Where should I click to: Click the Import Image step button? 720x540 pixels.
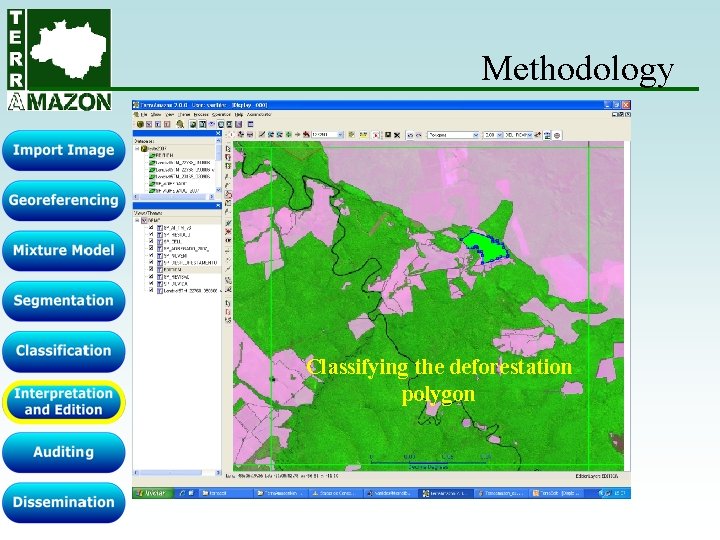pyautogui.click(x=63, y=150)
